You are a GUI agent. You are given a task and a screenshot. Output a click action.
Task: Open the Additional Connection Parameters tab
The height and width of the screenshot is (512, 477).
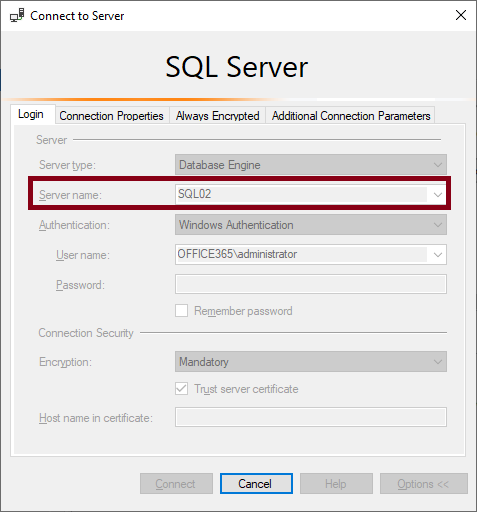point(351,116)
